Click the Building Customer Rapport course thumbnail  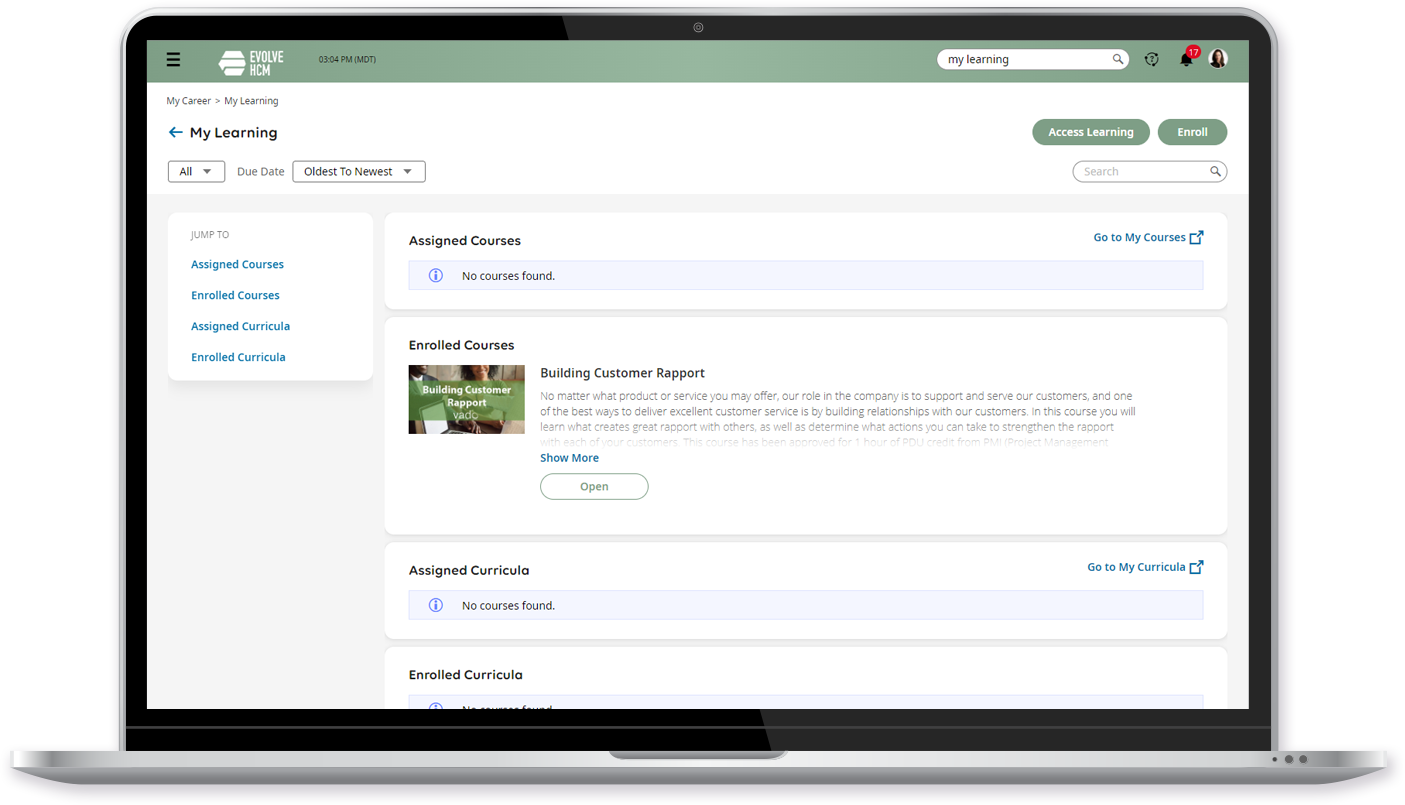click(466, 399)
